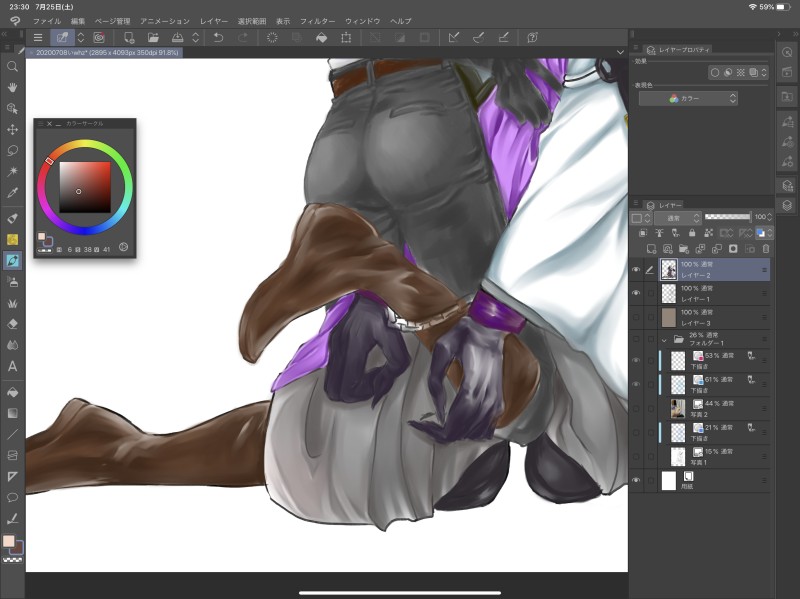Click the undo arrow in command bar
The height and width of the screenshot is (599, 800).
(x=218, y=38)
